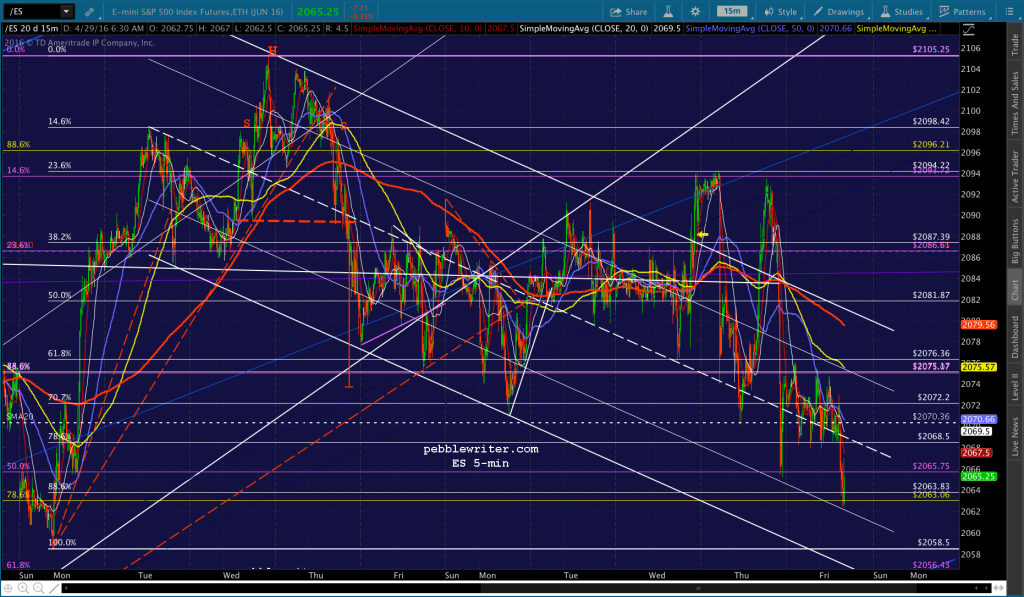Image resolution: width=1024 pixels, height=597 pixels.
Task: Click the 100.0% Fibonacci retracement label
Action: click(62, 542)
